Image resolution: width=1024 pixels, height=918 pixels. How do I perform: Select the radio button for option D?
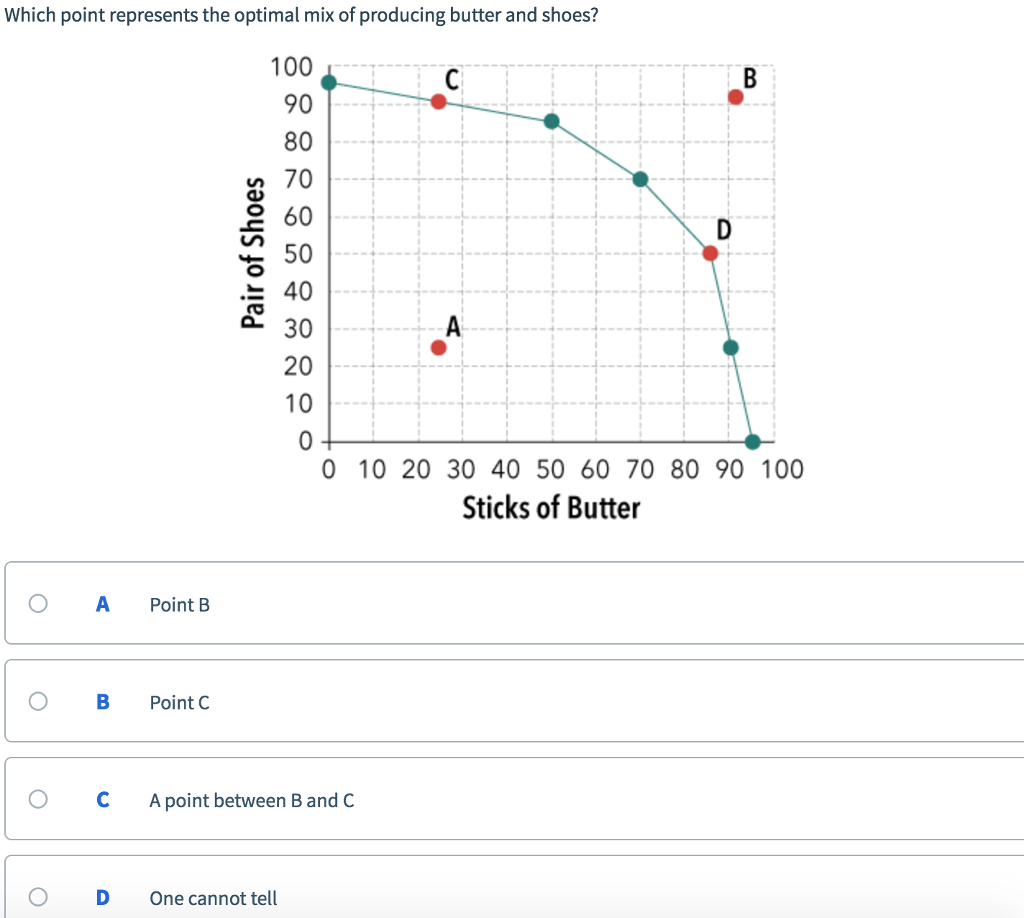pos(38,896)
